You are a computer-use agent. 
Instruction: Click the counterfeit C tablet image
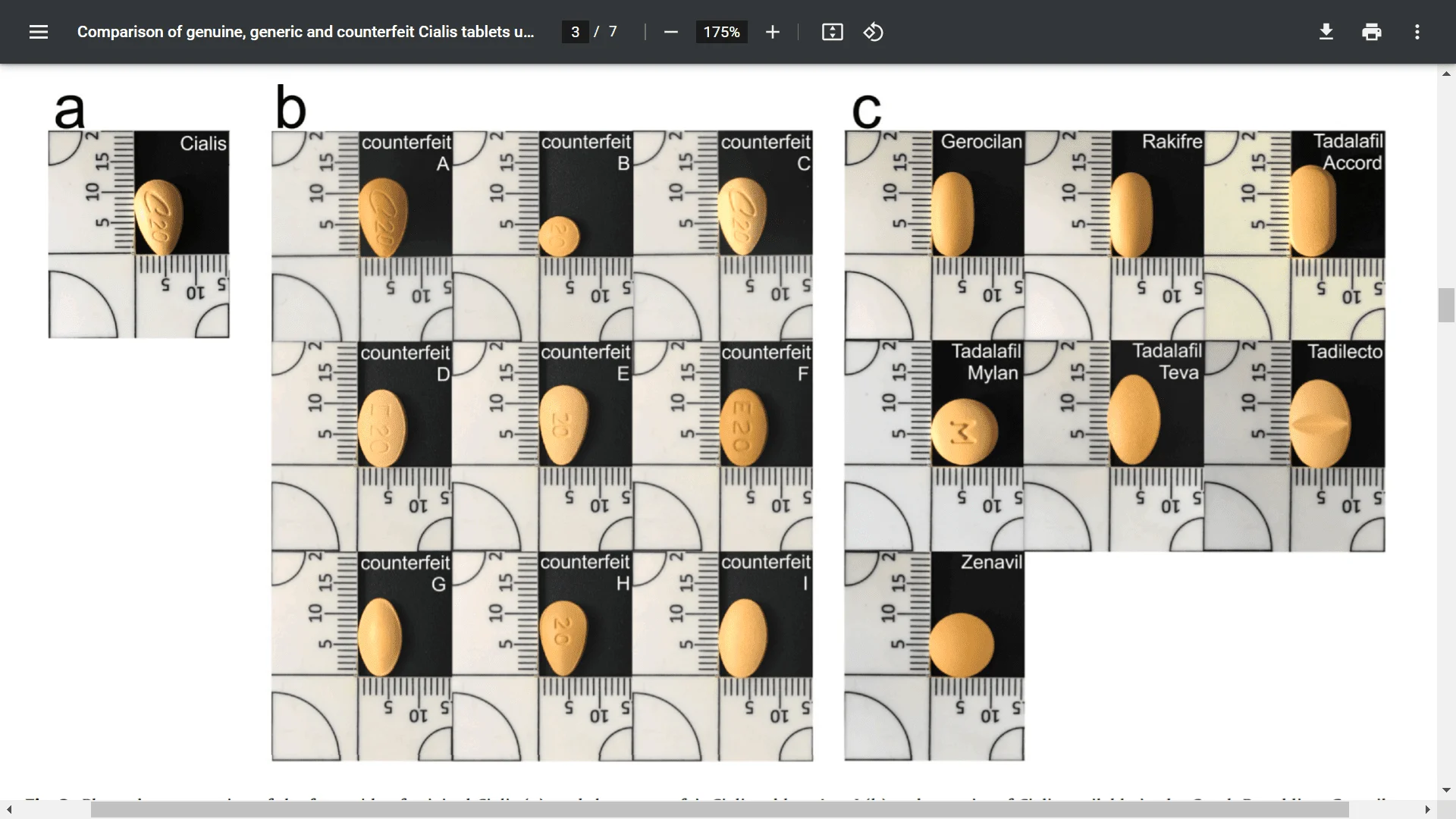coord(742,216)
